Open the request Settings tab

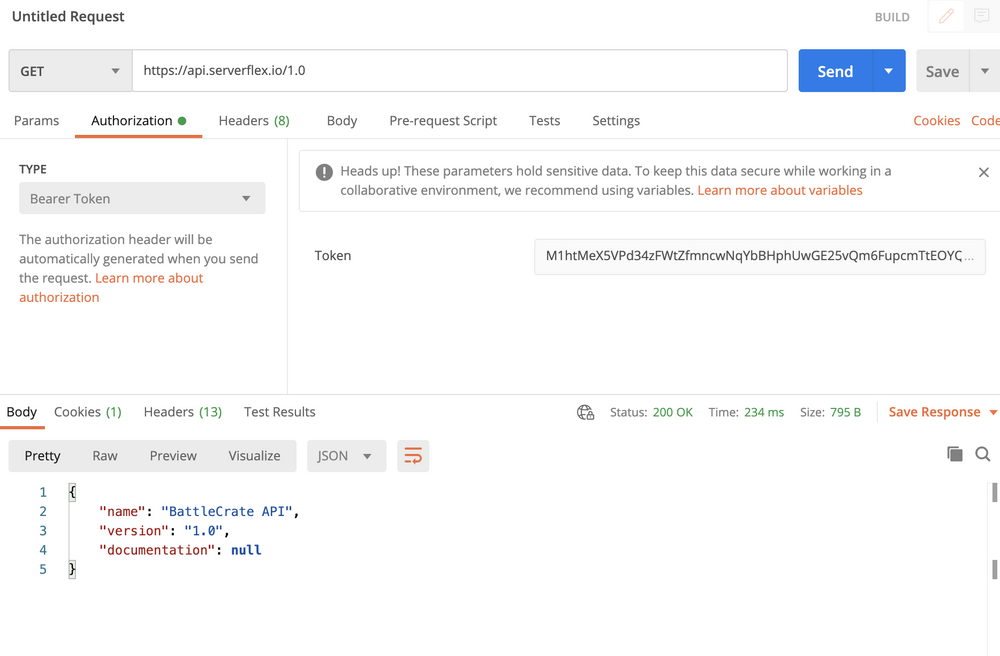click(x=616, y=120)
